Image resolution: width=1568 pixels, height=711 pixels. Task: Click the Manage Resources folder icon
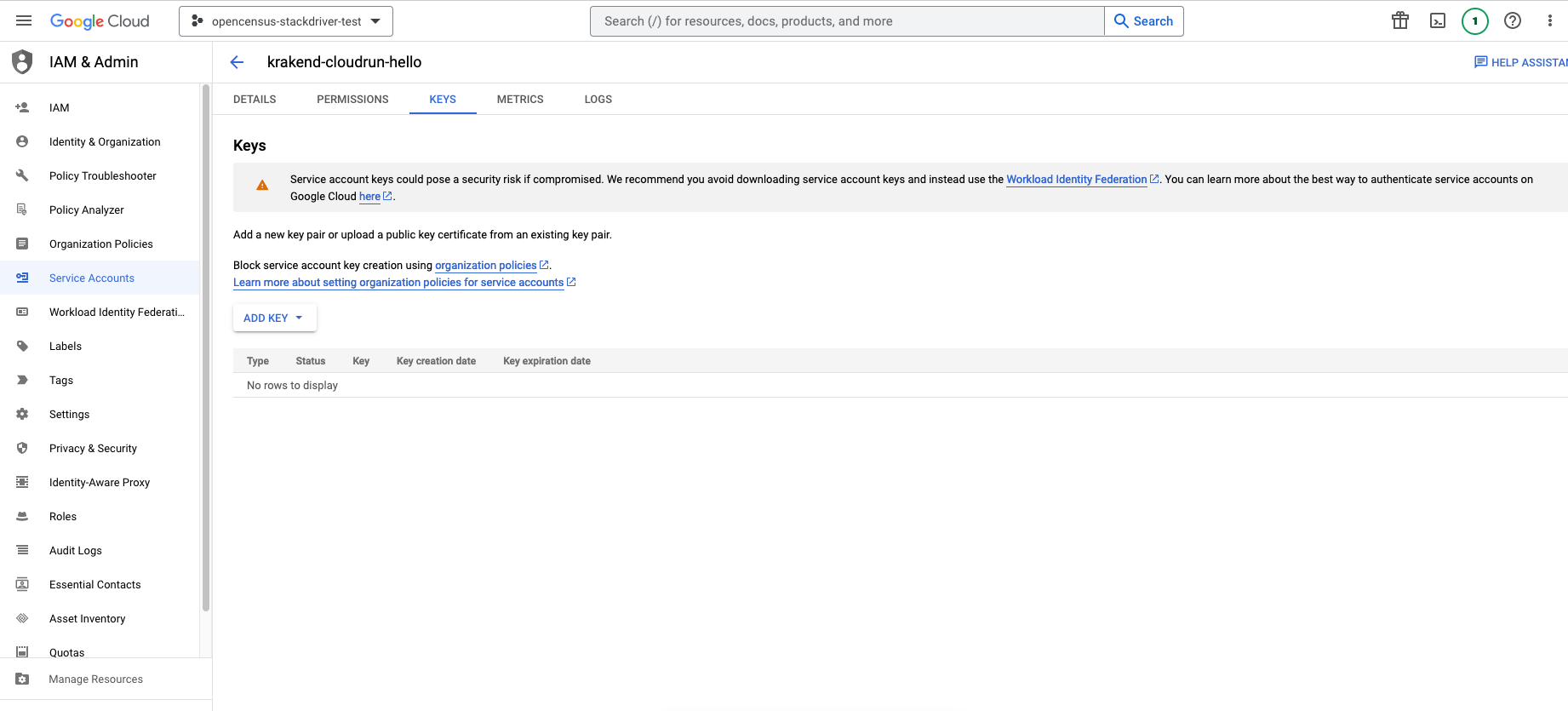(22, 679)
